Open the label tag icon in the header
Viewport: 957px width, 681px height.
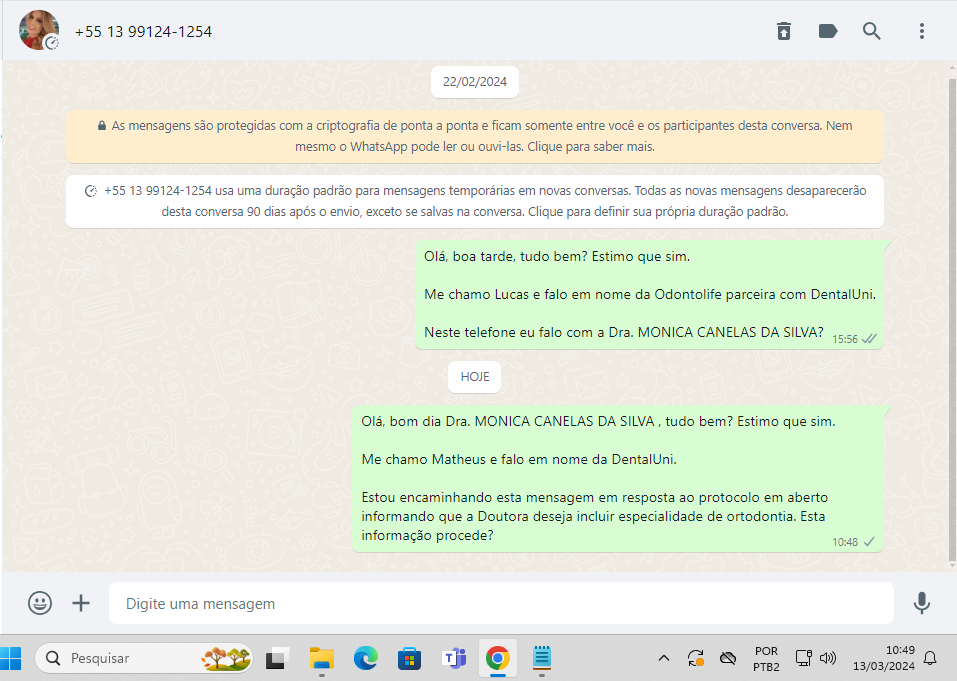click(828, 31)
